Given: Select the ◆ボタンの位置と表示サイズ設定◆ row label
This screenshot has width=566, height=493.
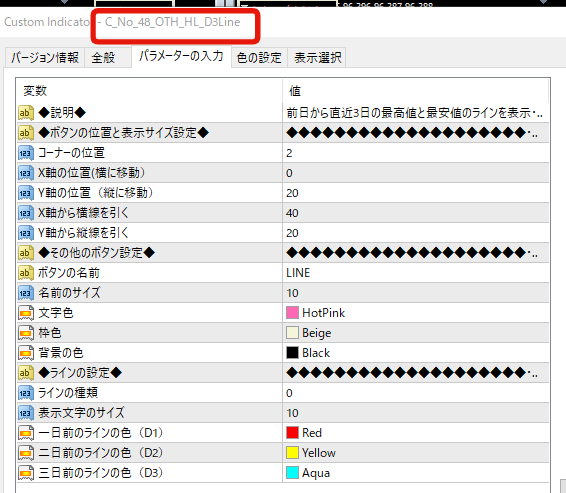Looking at the screenshot, I should pos(123,133).
